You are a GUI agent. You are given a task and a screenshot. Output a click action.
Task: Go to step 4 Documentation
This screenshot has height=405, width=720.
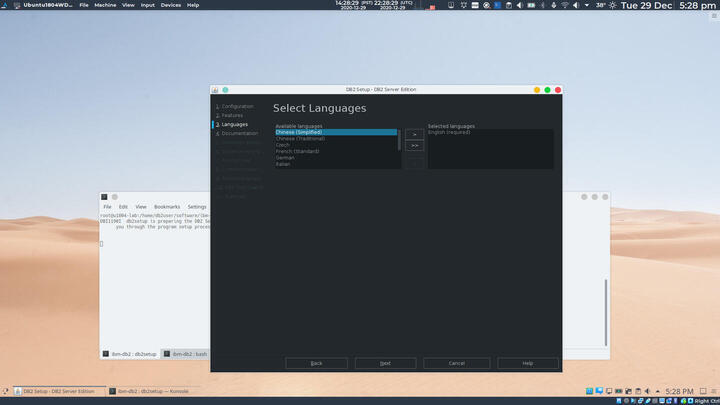click(x=237, y=134)
